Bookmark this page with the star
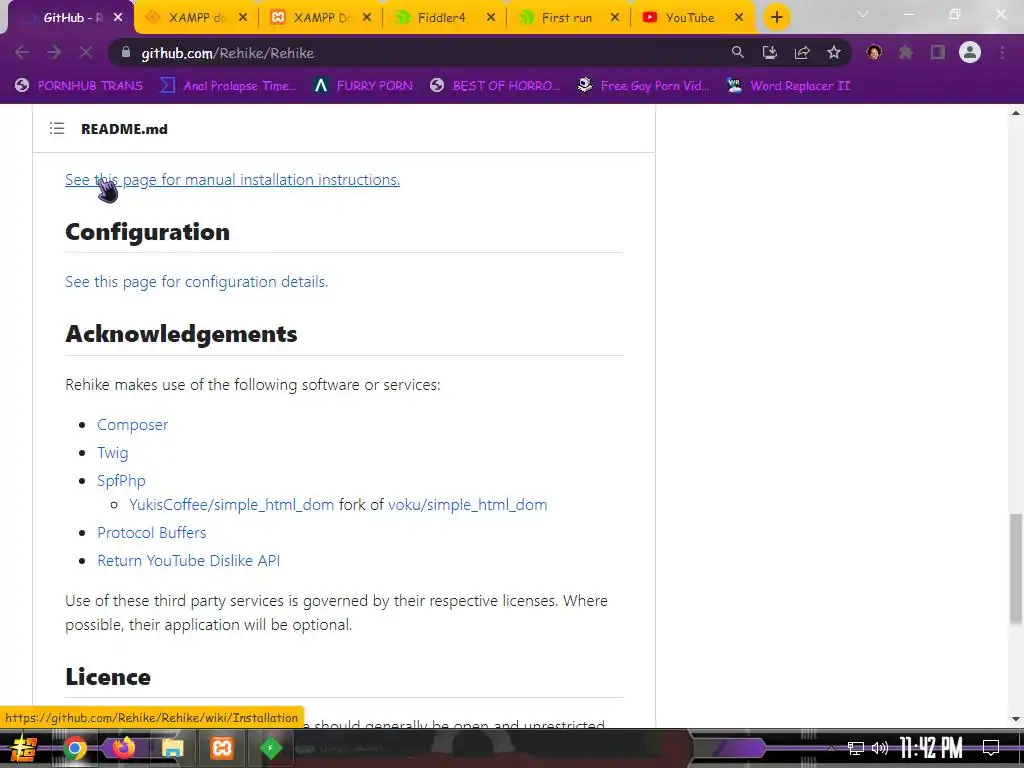 pyautogui.click(x=834, y=52)
